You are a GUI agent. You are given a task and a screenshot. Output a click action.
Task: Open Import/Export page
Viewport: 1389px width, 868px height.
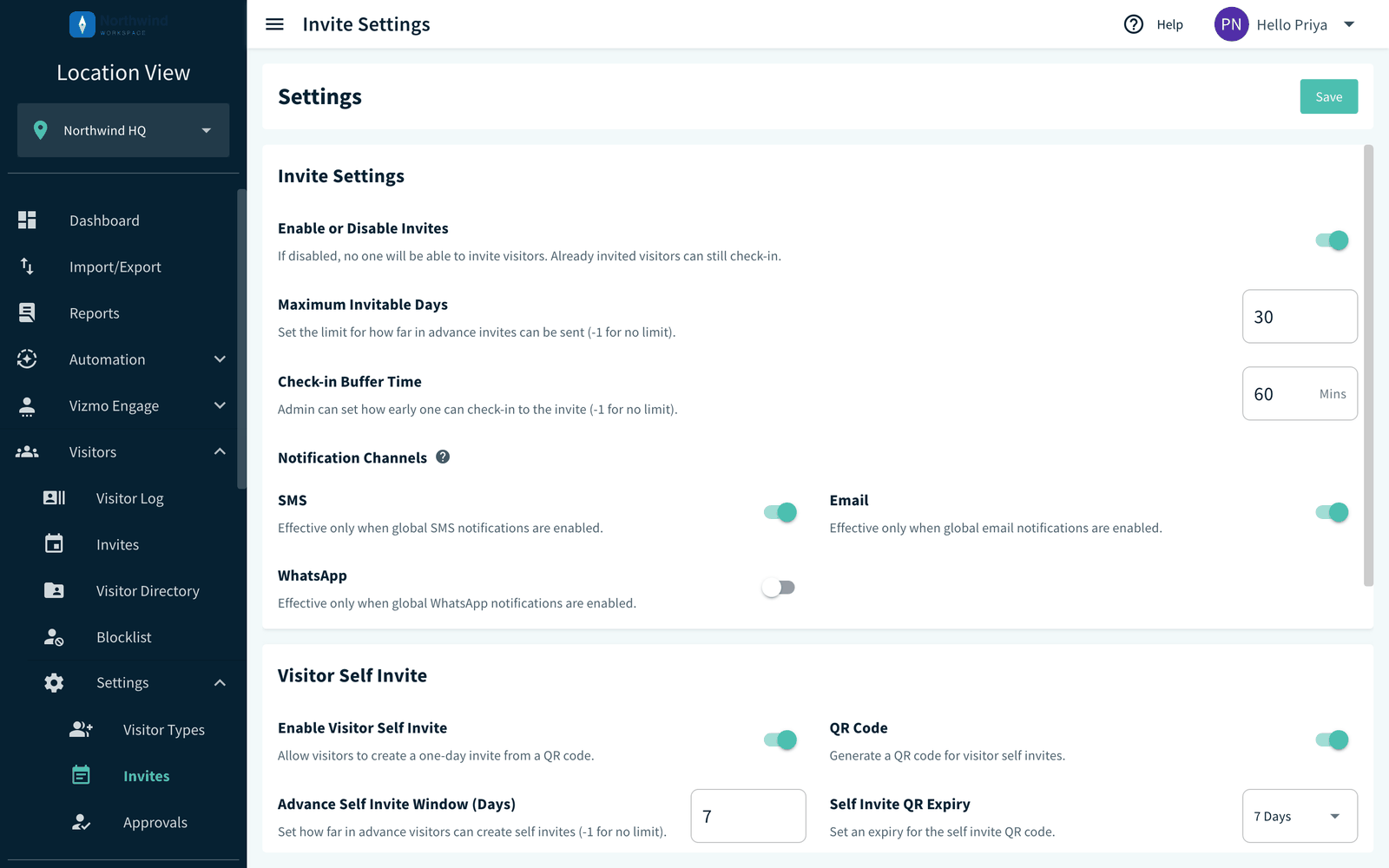point(115,266)
